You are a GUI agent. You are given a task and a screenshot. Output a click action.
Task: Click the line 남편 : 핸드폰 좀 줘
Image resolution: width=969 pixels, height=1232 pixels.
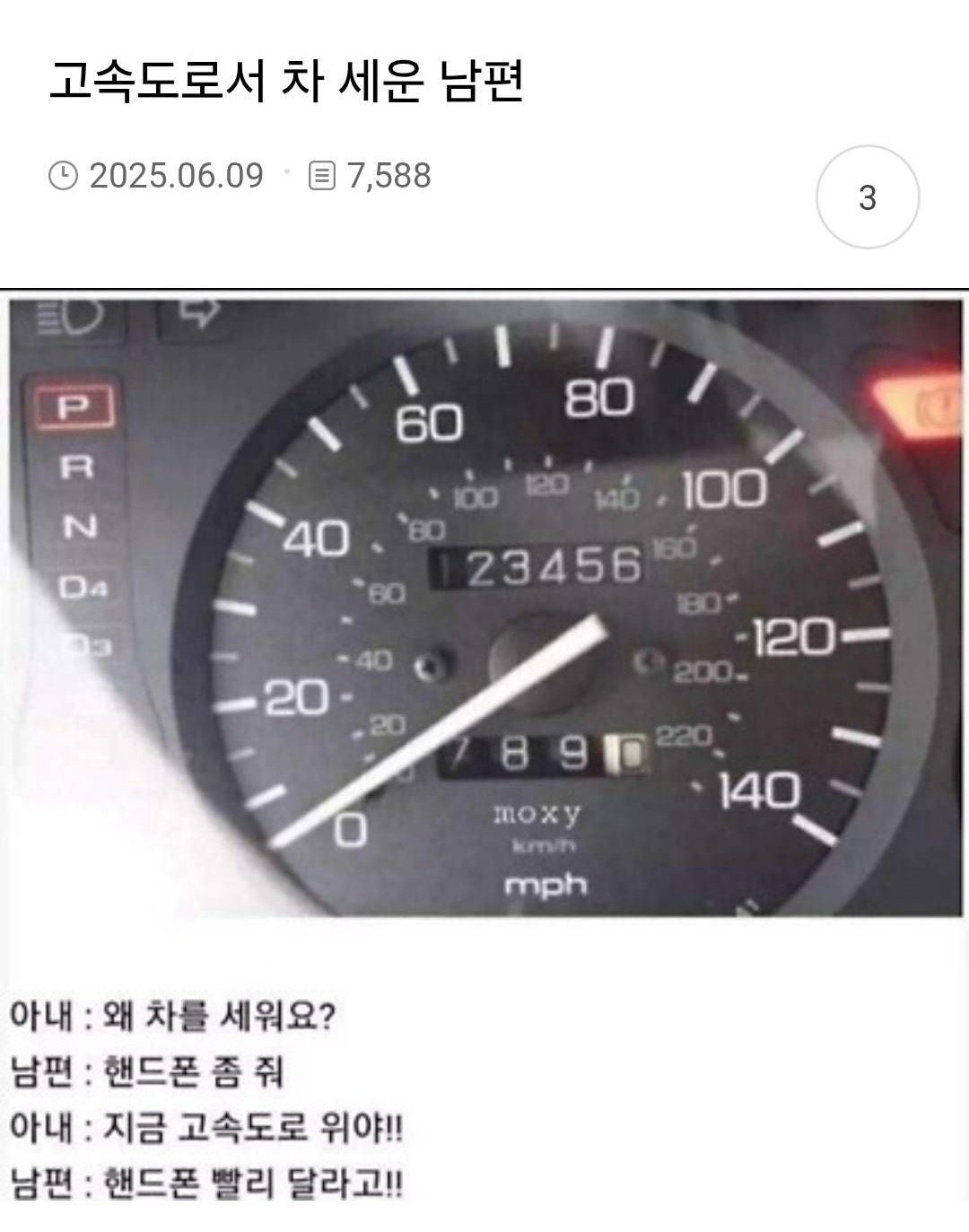pyautogui.click(x=147, y=1071)
